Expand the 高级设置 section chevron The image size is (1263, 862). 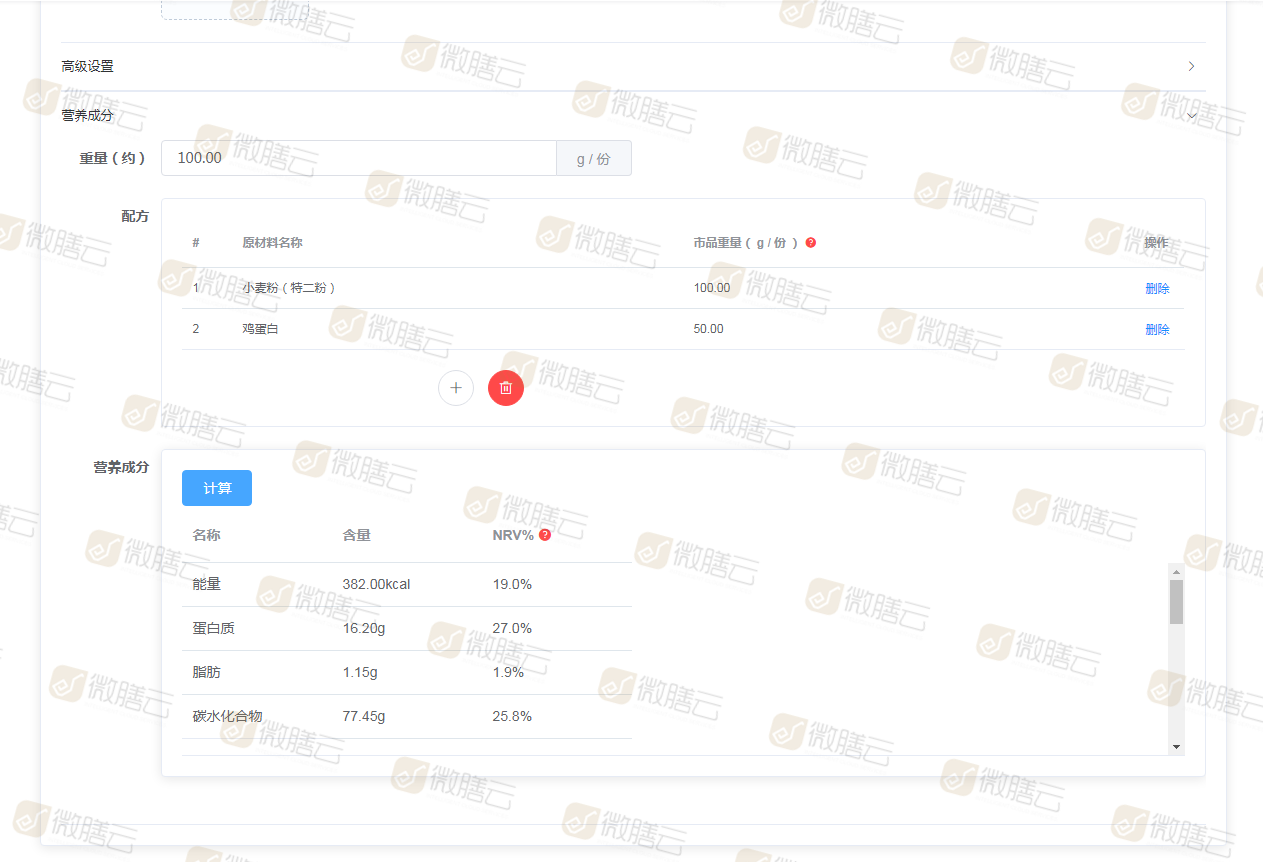[x=1191, y=67]
